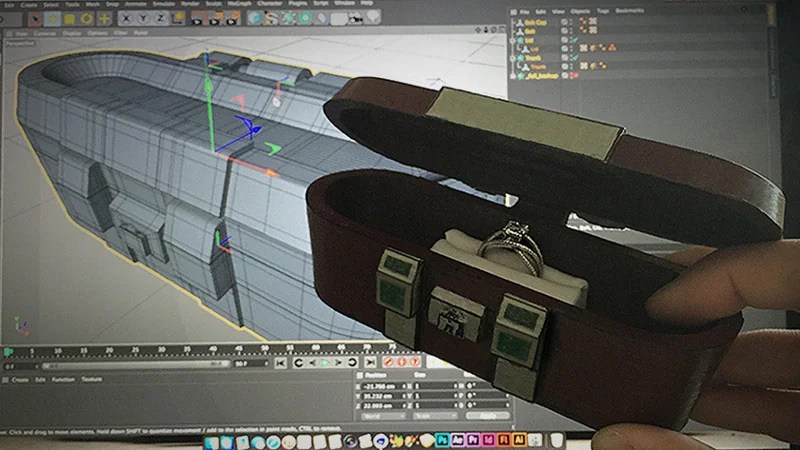
Task: Disable the Trunk generator green checkmark
Action: click(x=574, y=58)
